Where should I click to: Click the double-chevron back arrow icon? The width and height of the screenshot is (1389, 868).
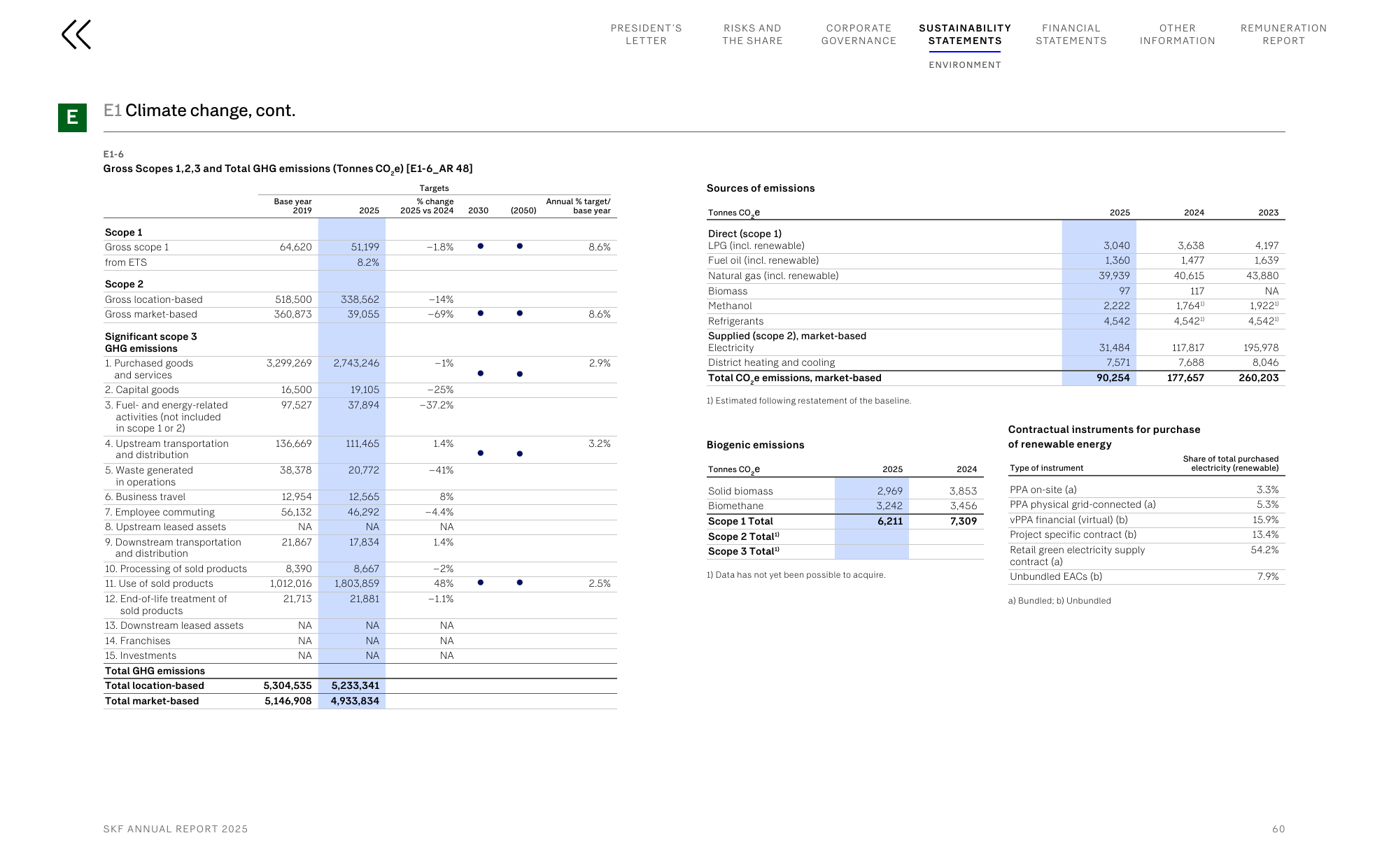tap(76, 34)
